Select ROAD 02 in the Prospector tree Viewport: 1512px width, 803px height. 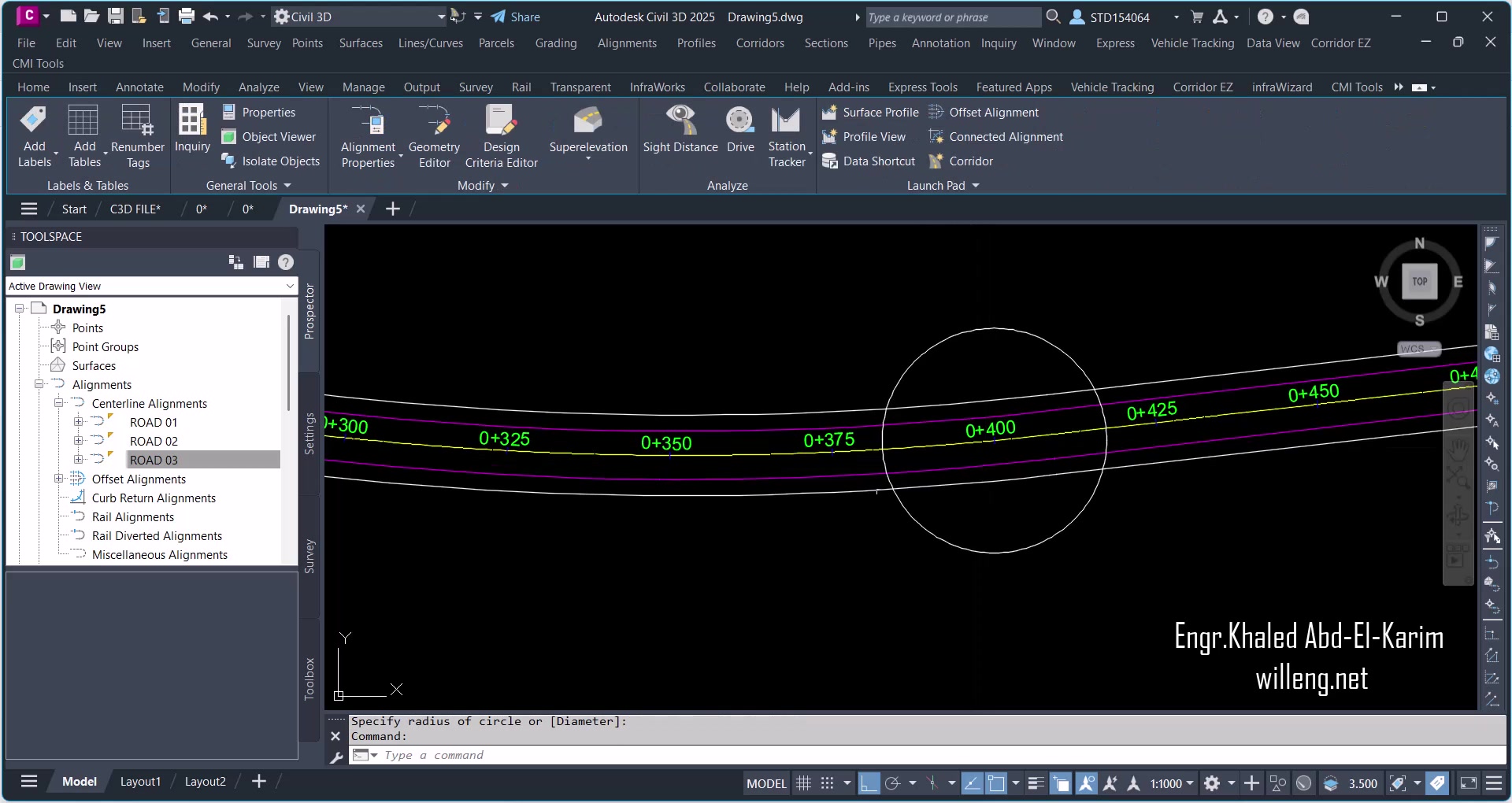coord(154,441)
